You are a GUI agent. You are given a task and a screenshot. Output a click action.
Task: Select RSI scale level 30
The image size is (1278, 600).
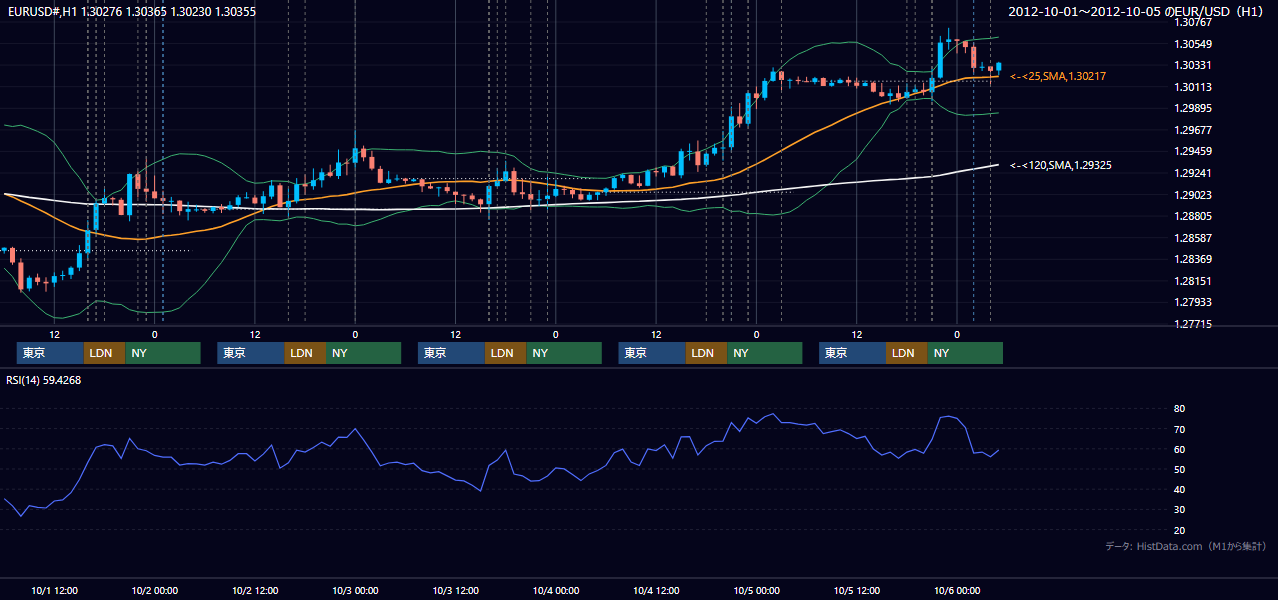pos(1180,510)
